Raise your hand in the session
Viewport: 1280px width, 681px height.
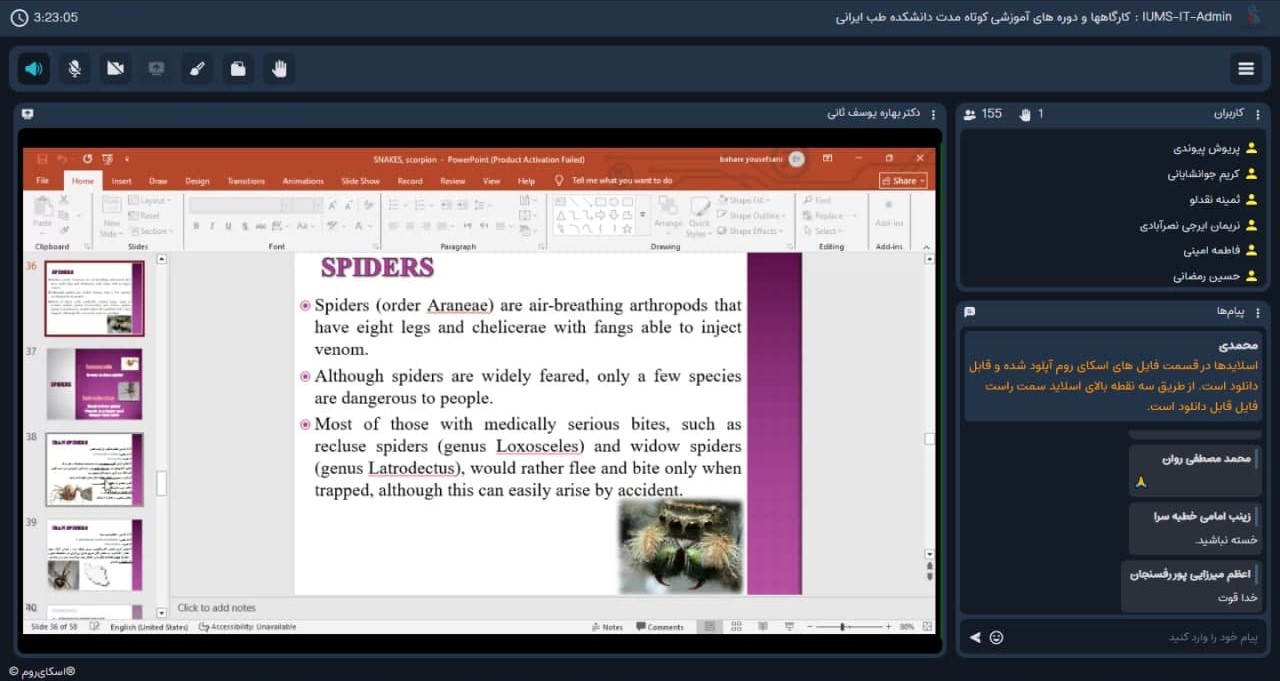[x=279, y=68]
